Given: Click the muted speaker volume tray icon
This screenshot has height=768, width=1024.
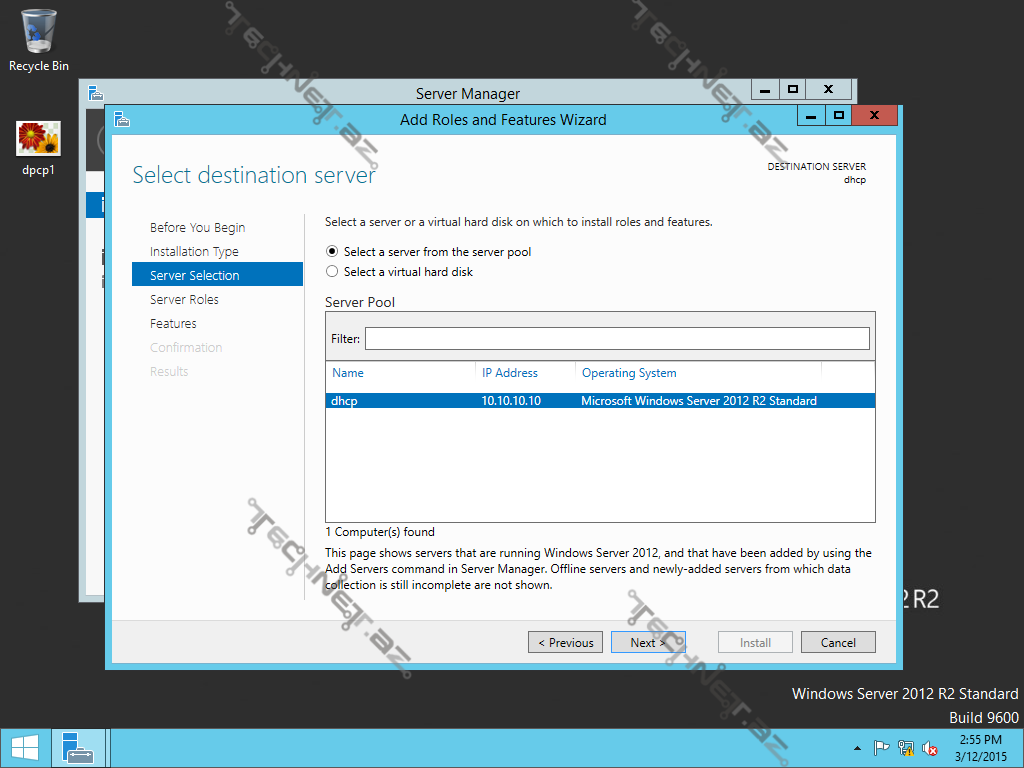Looking at the screenshot, I should 930,748.
